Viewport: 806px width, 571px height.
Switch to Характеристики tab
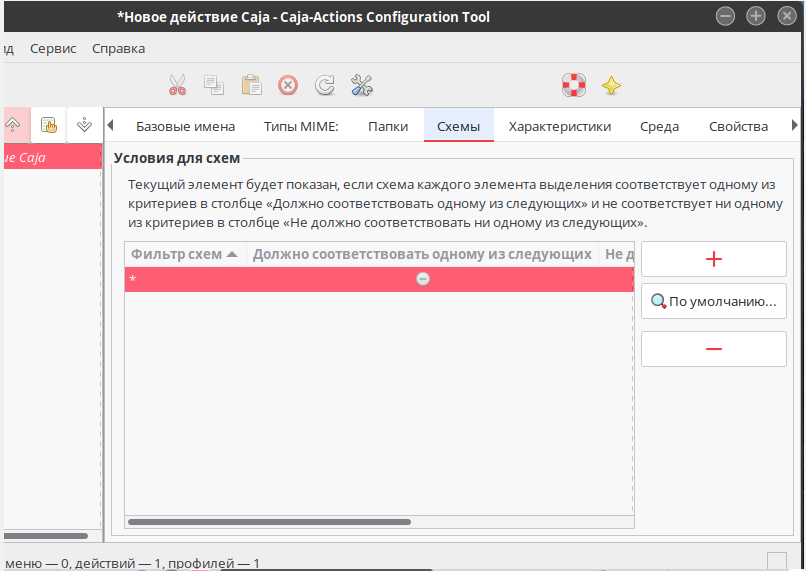[x=560, y=126]
